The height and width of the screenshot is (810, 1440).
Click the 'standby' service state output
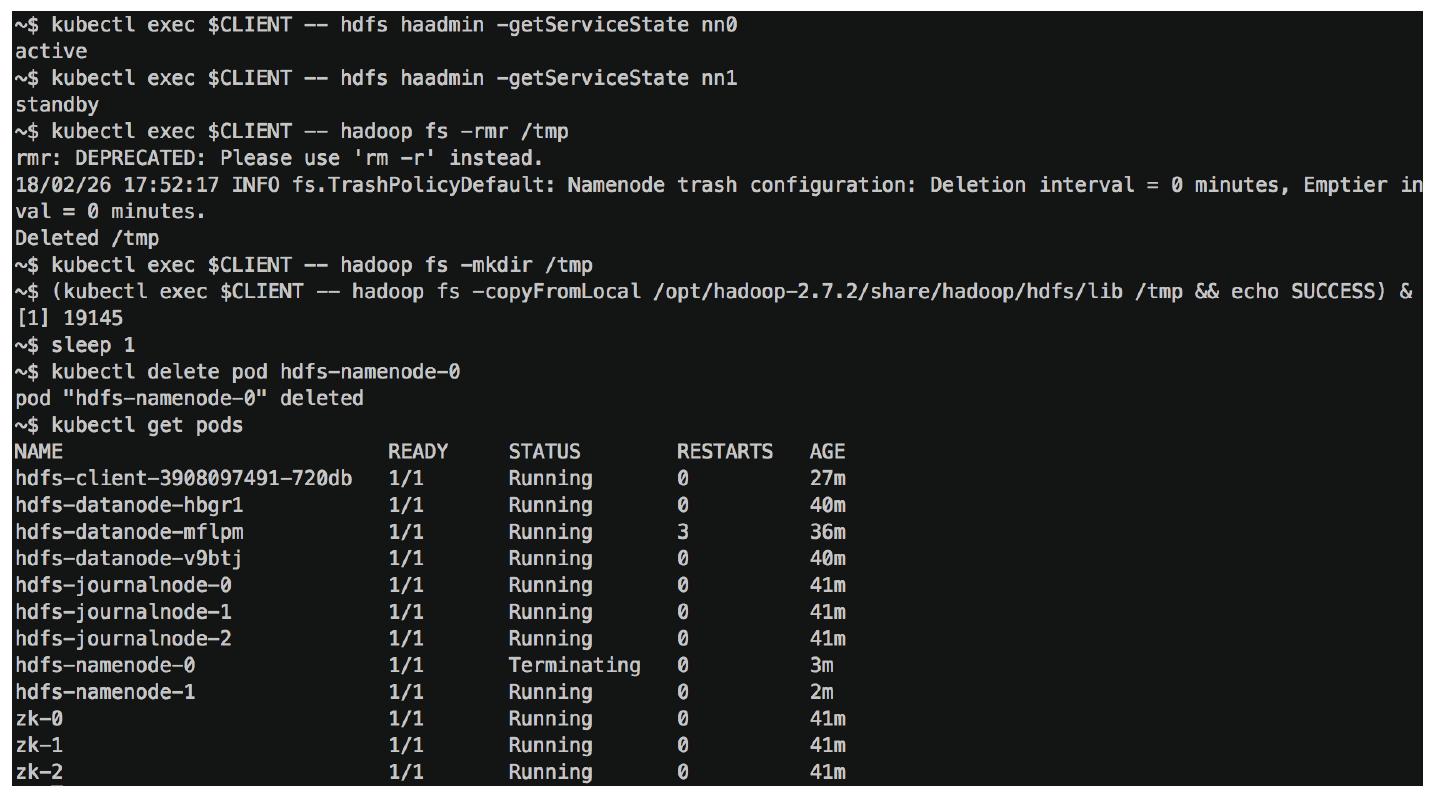(57, 104)
